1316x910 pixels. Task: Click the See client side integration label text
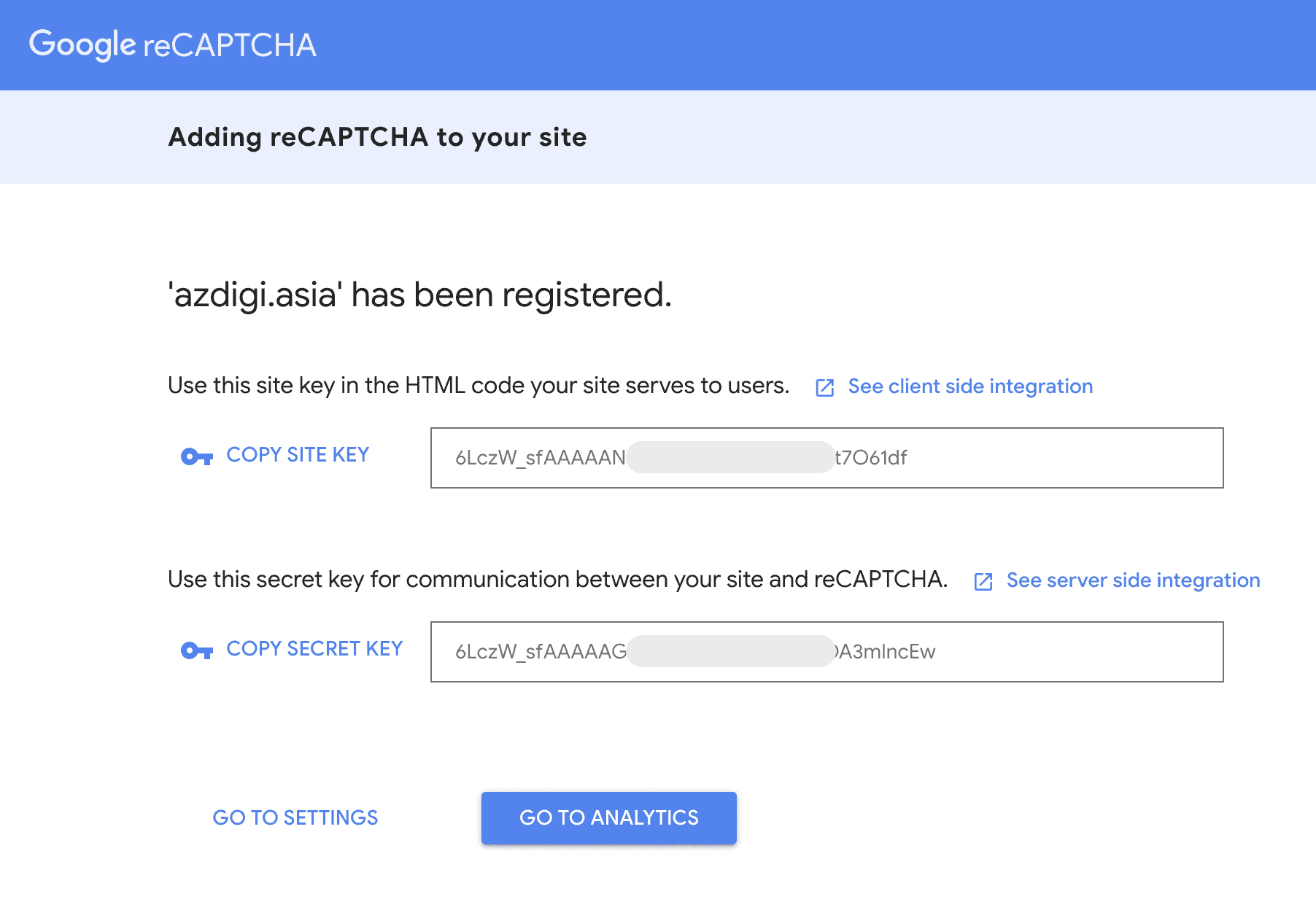pyautogui.click(x=970, y=386)
